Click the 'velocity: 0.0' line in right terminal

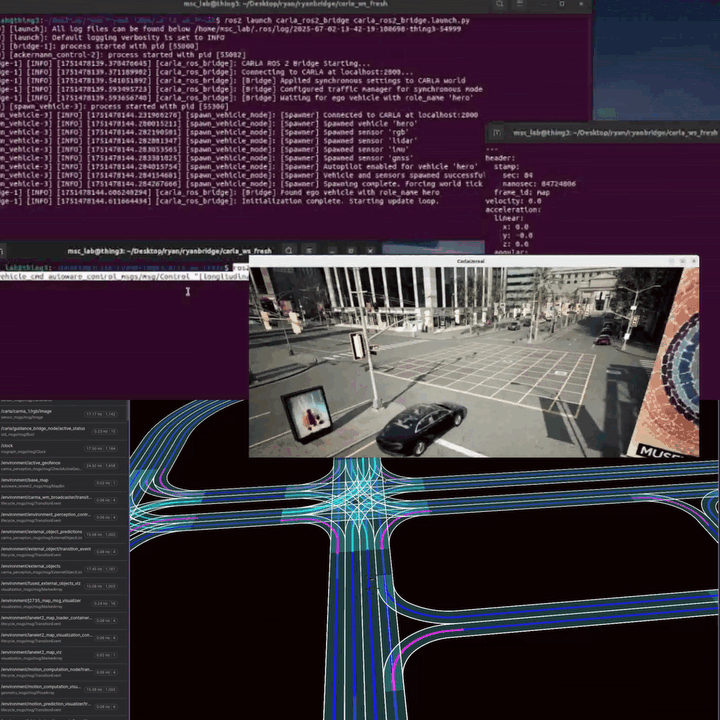click(x=513, y=201)
